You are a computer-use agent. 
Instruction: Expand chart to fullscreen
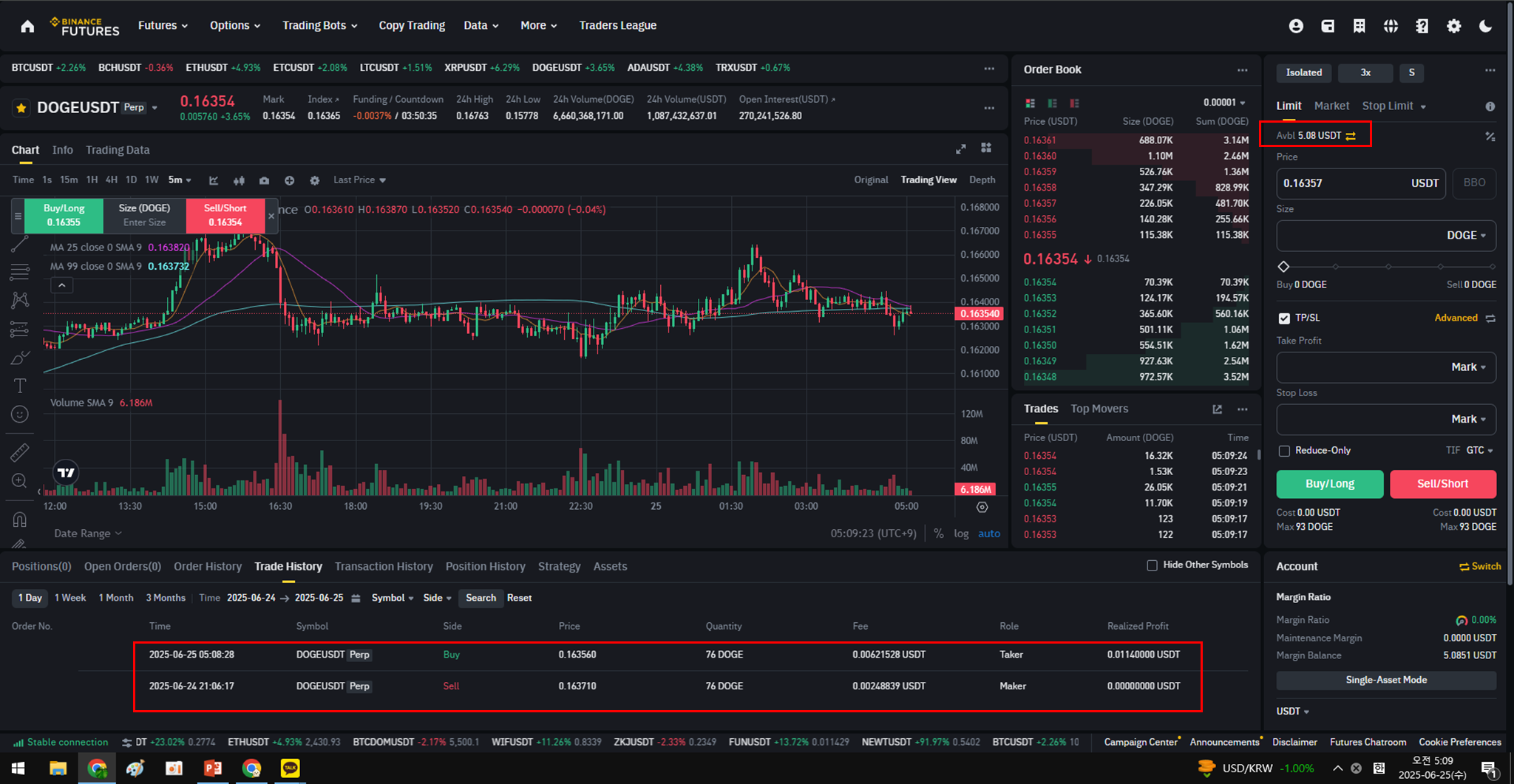click(x=960, y=149)
